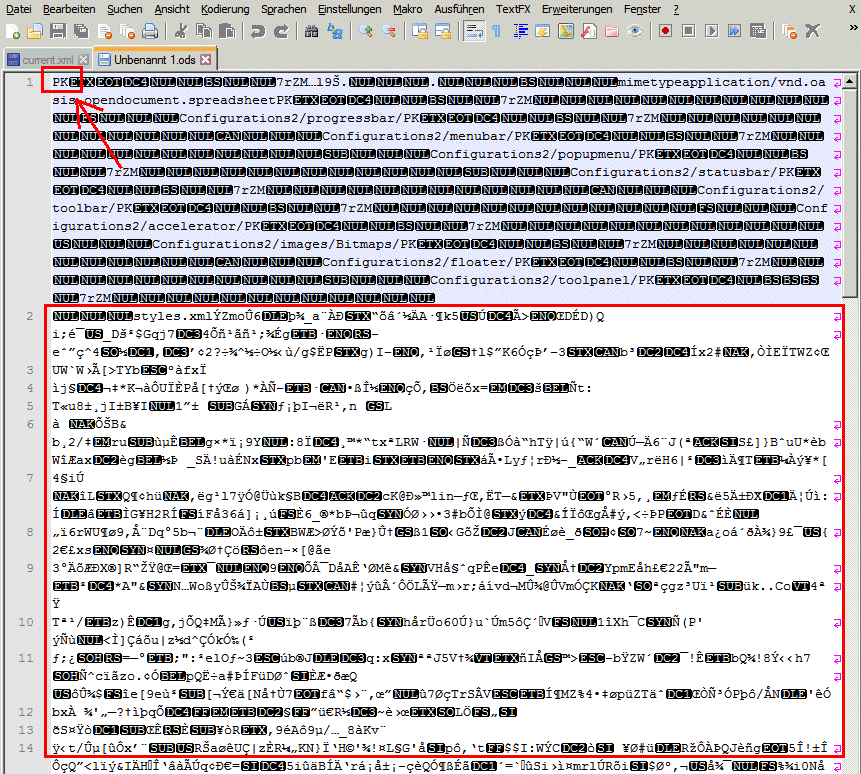861x774 pixels.
Task: Click the orange-badged documents plugin icon
Action: (789, 31)
